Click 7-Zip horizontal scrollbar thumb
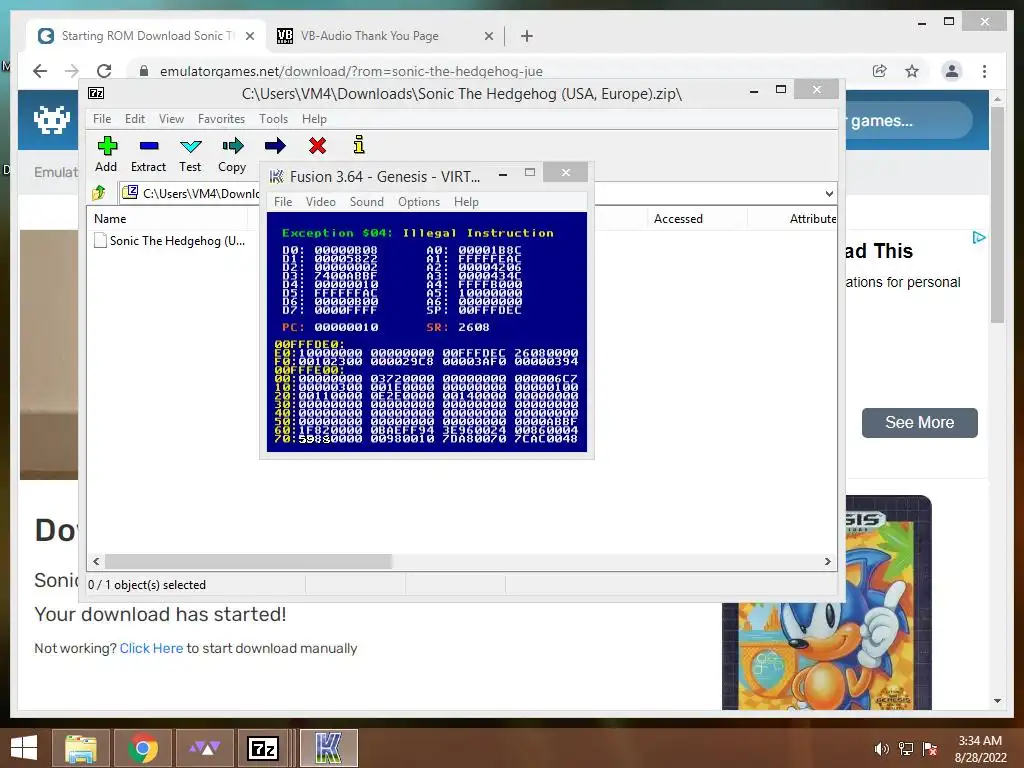Image resolution: width=1024 pixels, height=768 pixels. coord(248,562)
